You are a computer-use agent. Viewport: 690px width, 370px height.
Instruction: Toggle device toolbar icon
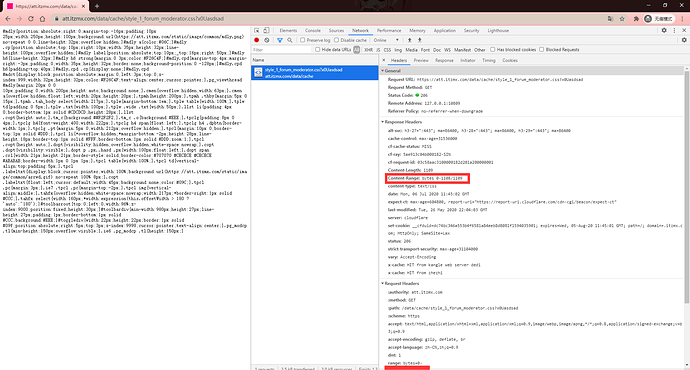tap(266, 30)
